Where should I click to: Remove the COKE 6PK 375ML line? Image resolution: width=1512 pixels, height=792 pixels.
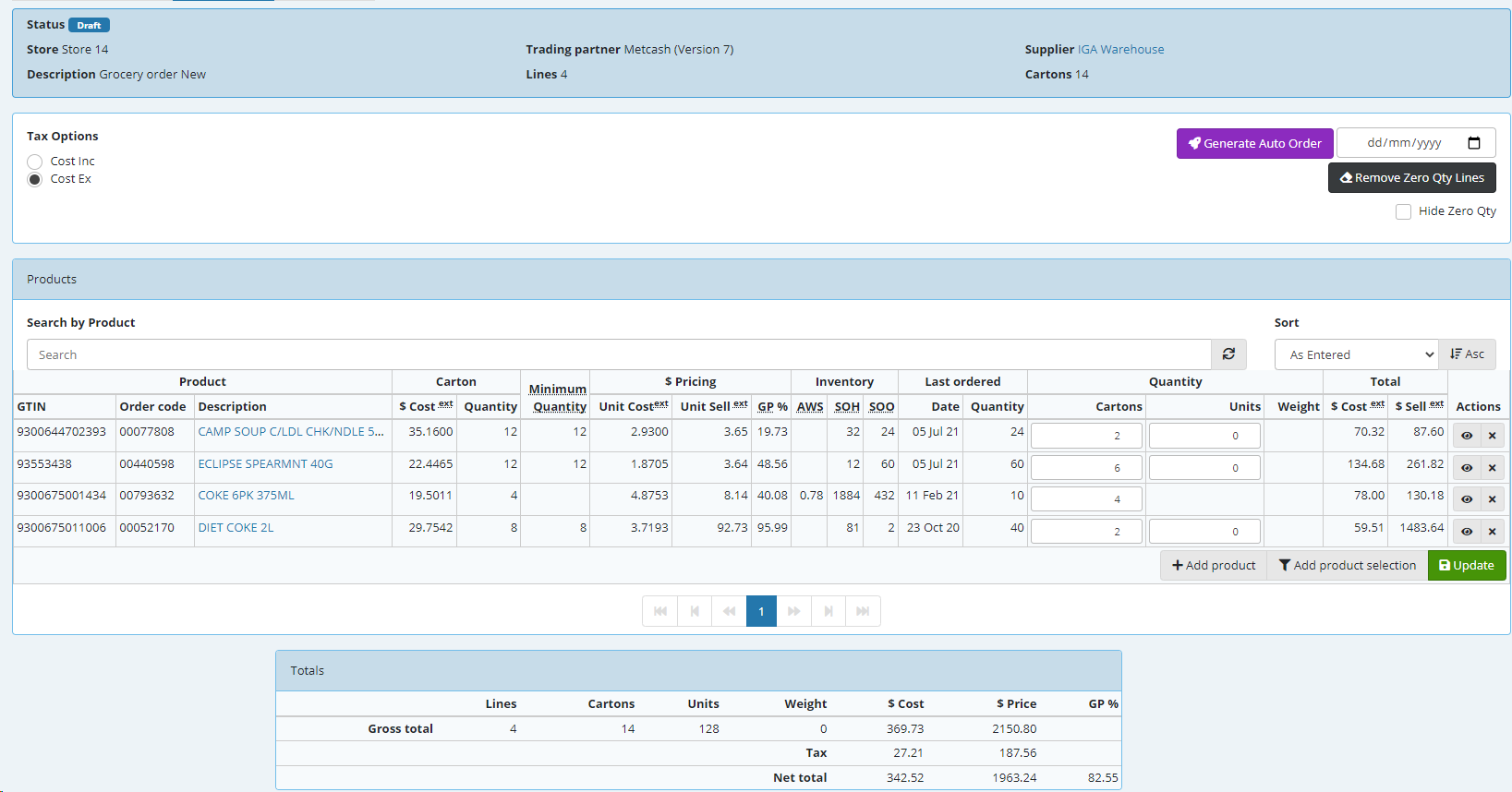click(1492, 499)
